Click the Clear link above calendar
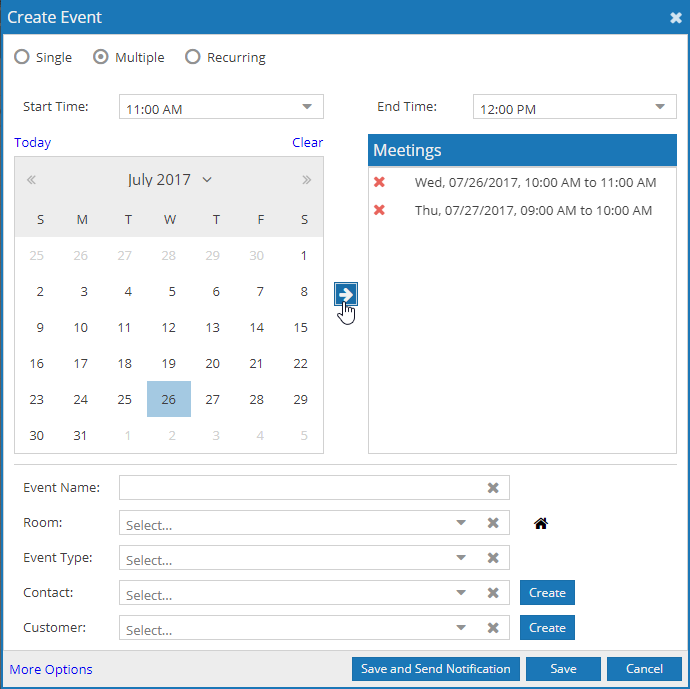The width and height of the screenshot is (690, 689). click(x=307, y=143)
